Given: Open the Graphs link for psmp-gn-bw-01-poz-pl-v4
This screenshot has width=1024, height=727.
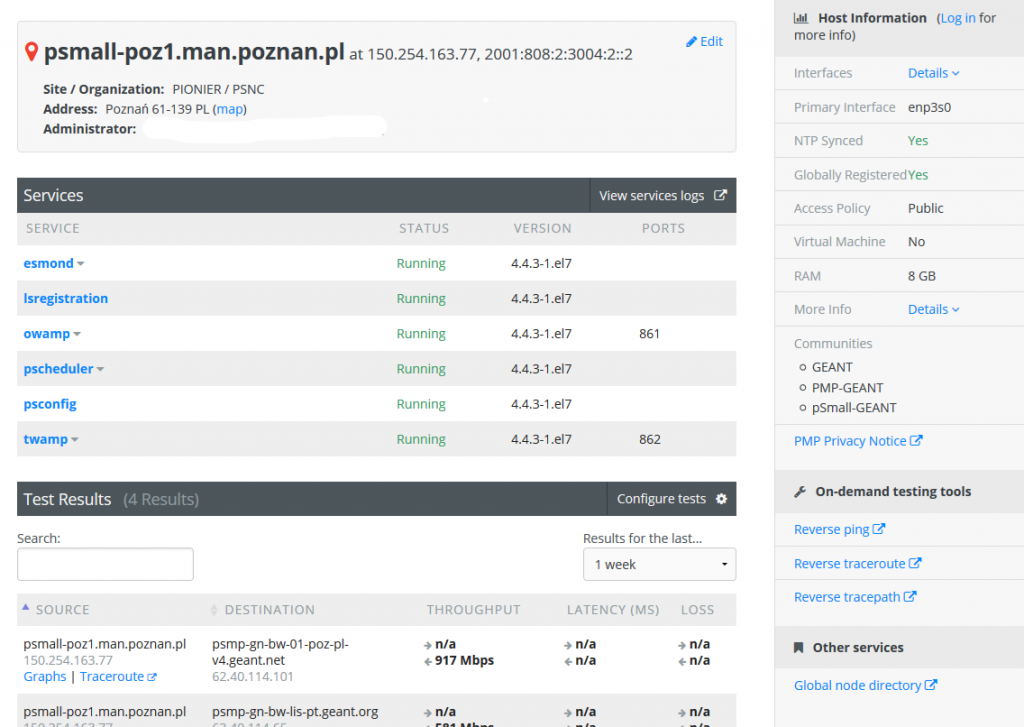Looking at the screenshot, I should tap(45, 677).
